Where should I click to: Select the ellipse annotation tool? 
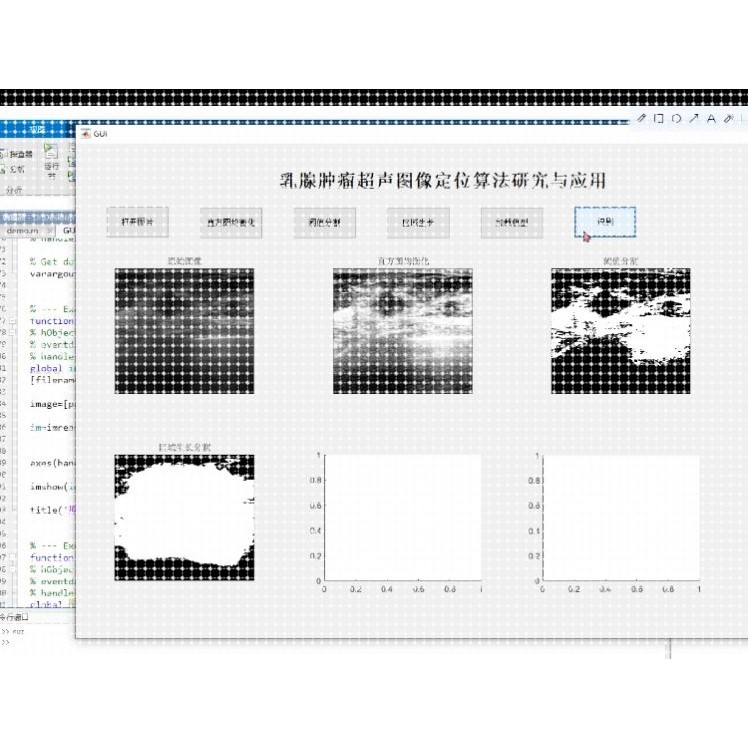pyautogui.click(x=676, y=118)
